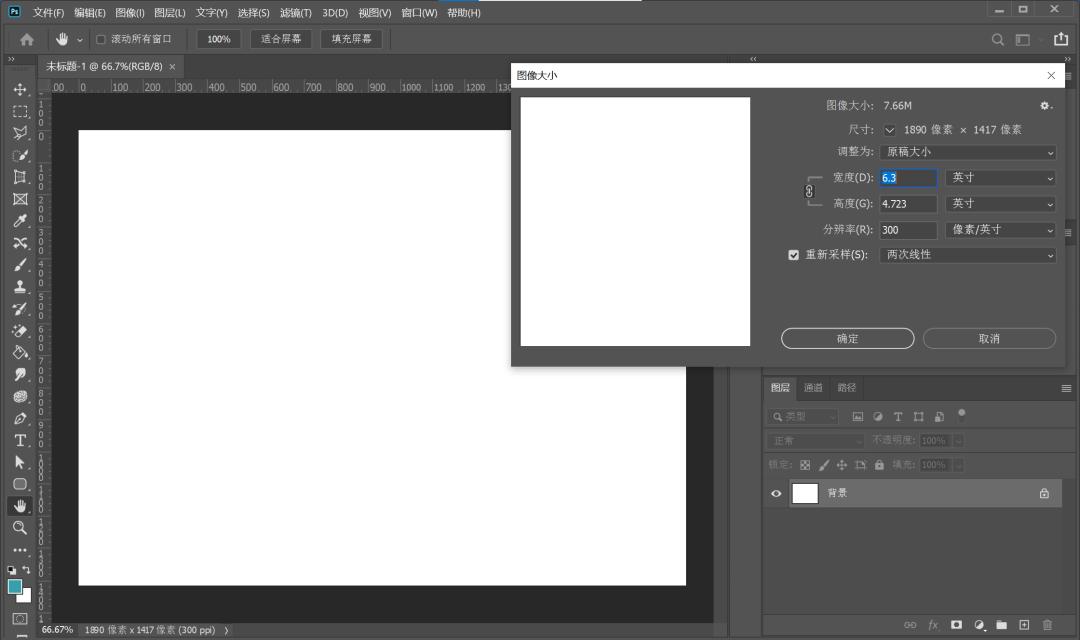Toggle the 重新采样 resample checkbox

(794, 255)
